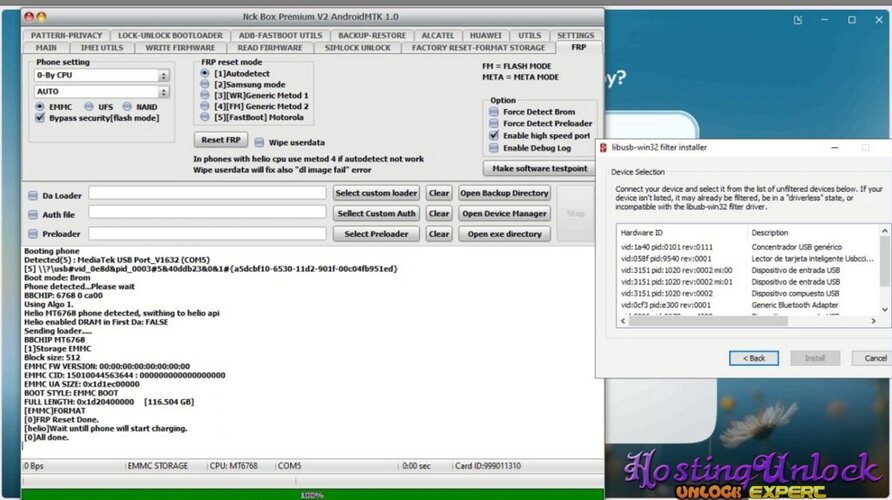Click Cancel in libusb installer
Image resolution: width=892 pixels, height=500 pixels.
(x=872, y=358)
